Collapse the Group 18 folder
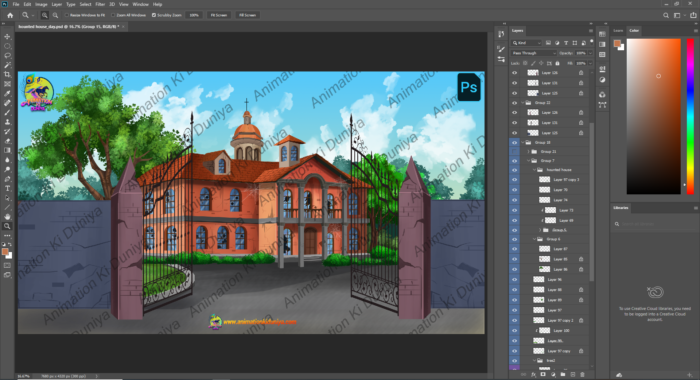700x380 pixels. [x=523, y=142]
